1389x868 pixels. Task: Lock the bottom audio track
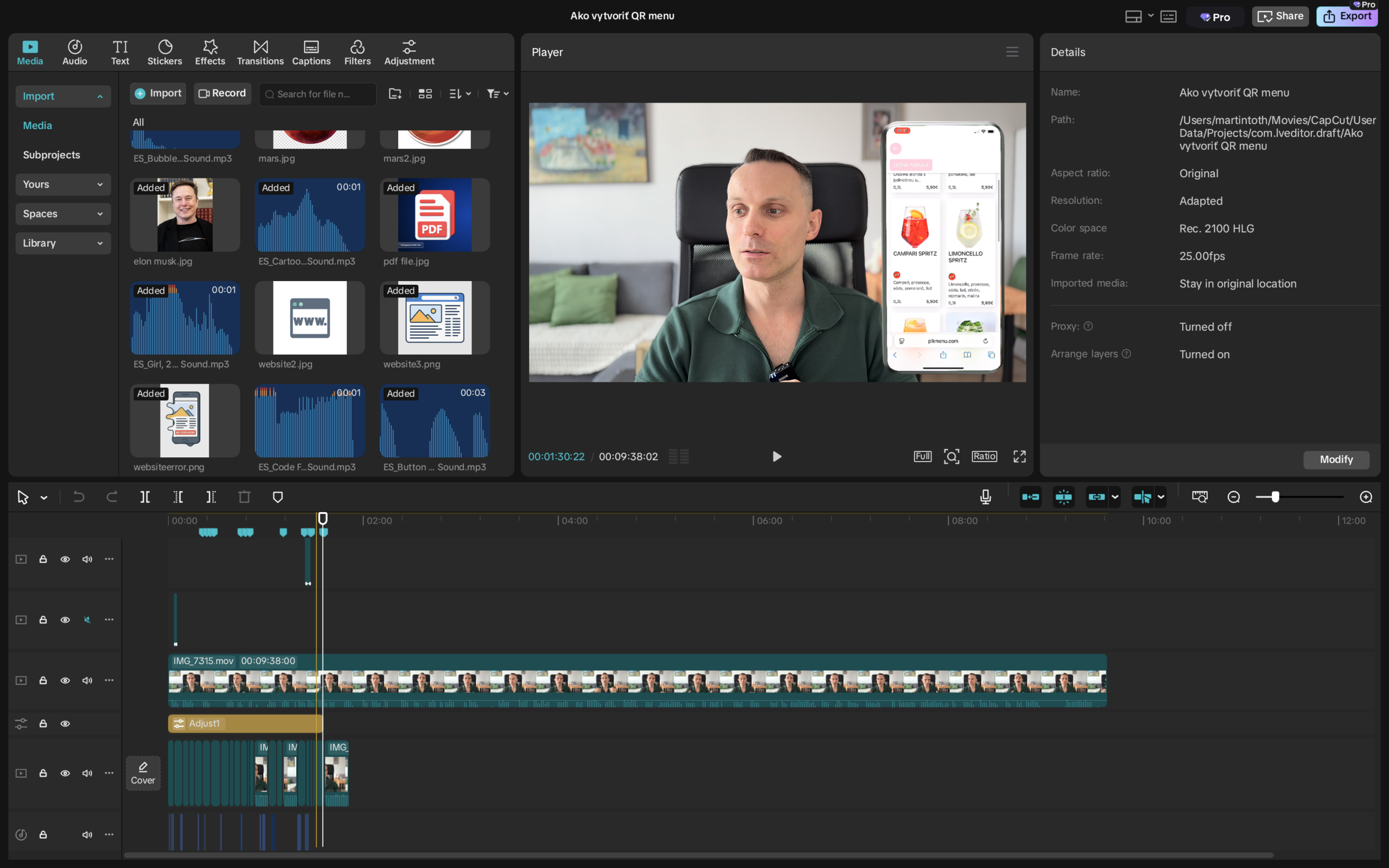point(43,835)
